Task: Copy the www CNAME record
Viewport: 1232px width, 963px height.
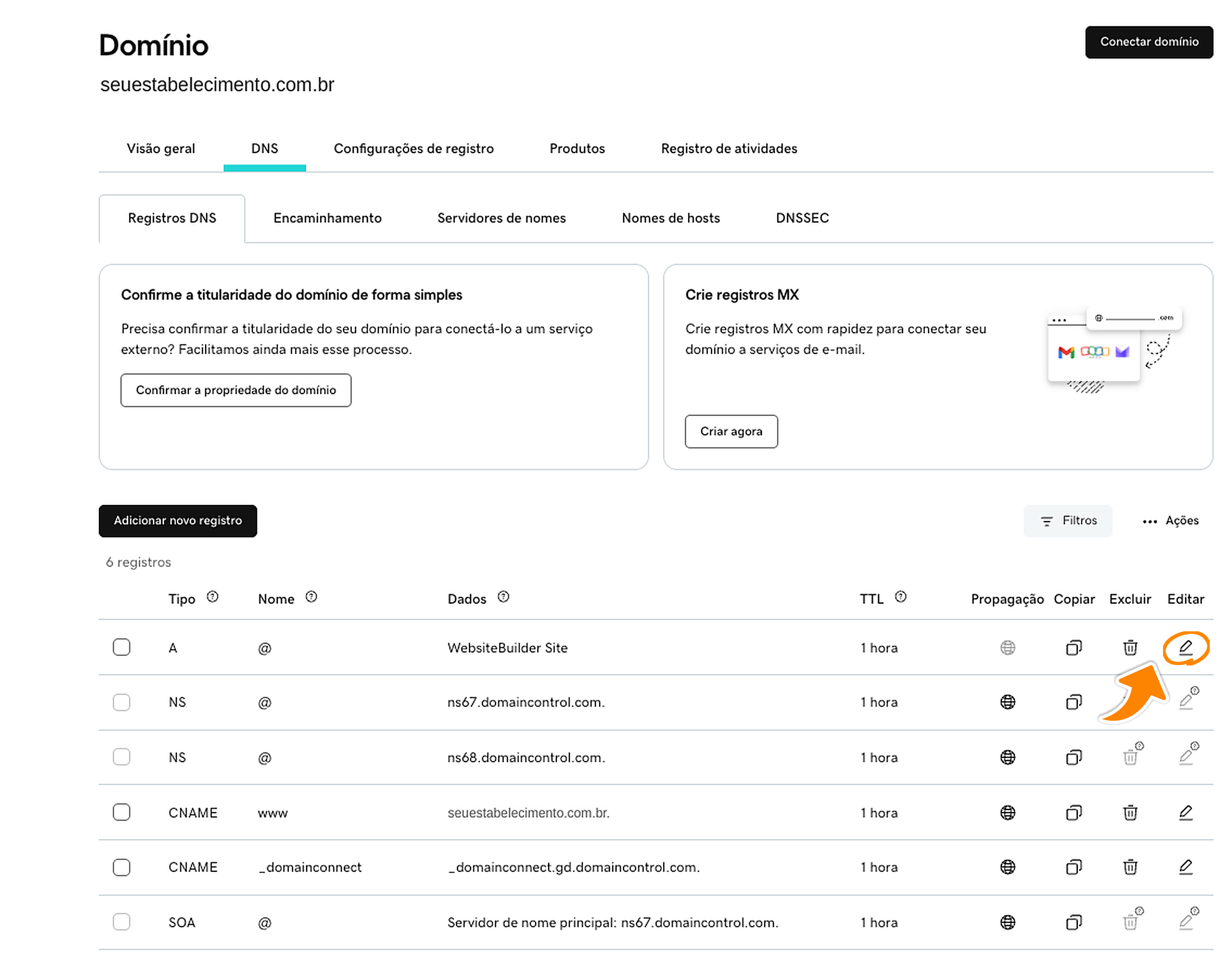Action: coord(1074,813)
